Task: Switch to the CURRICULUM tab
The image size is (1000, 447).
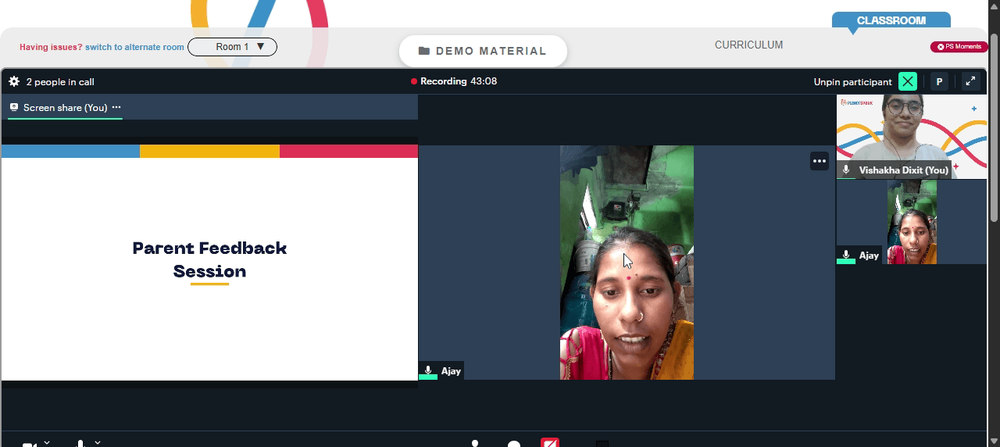Action: pyautogui.click(x=749, y=45)
